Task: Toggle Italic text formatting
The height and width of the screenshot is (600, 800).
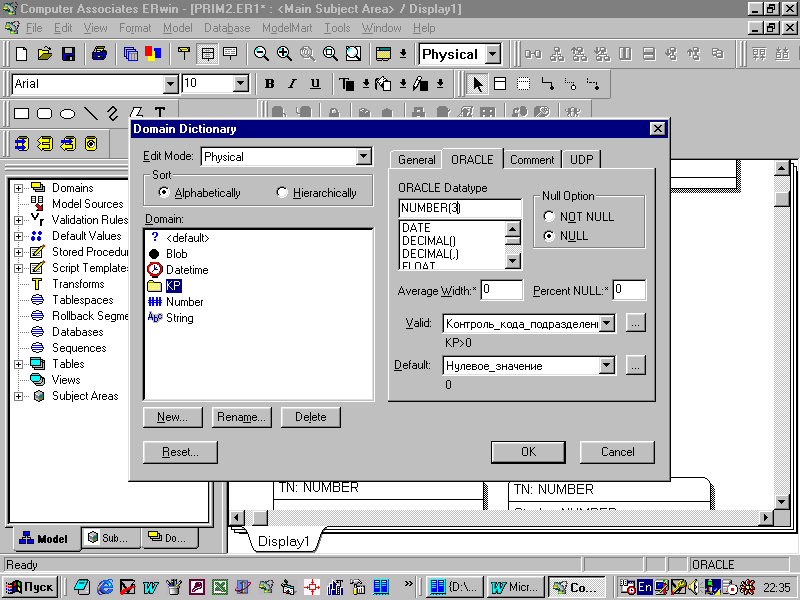Action: pos(292,84)
